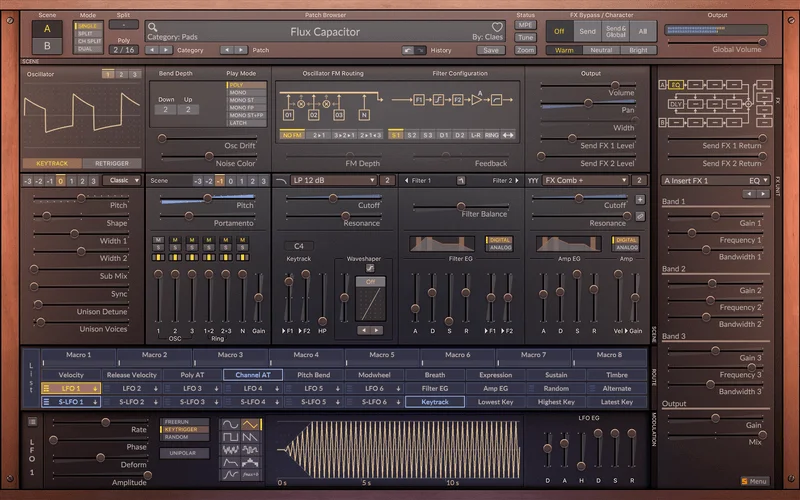Open A Insert FX 1 EQ dropdown
This screenshot has height=500, width=800.
tap(715, 181)
